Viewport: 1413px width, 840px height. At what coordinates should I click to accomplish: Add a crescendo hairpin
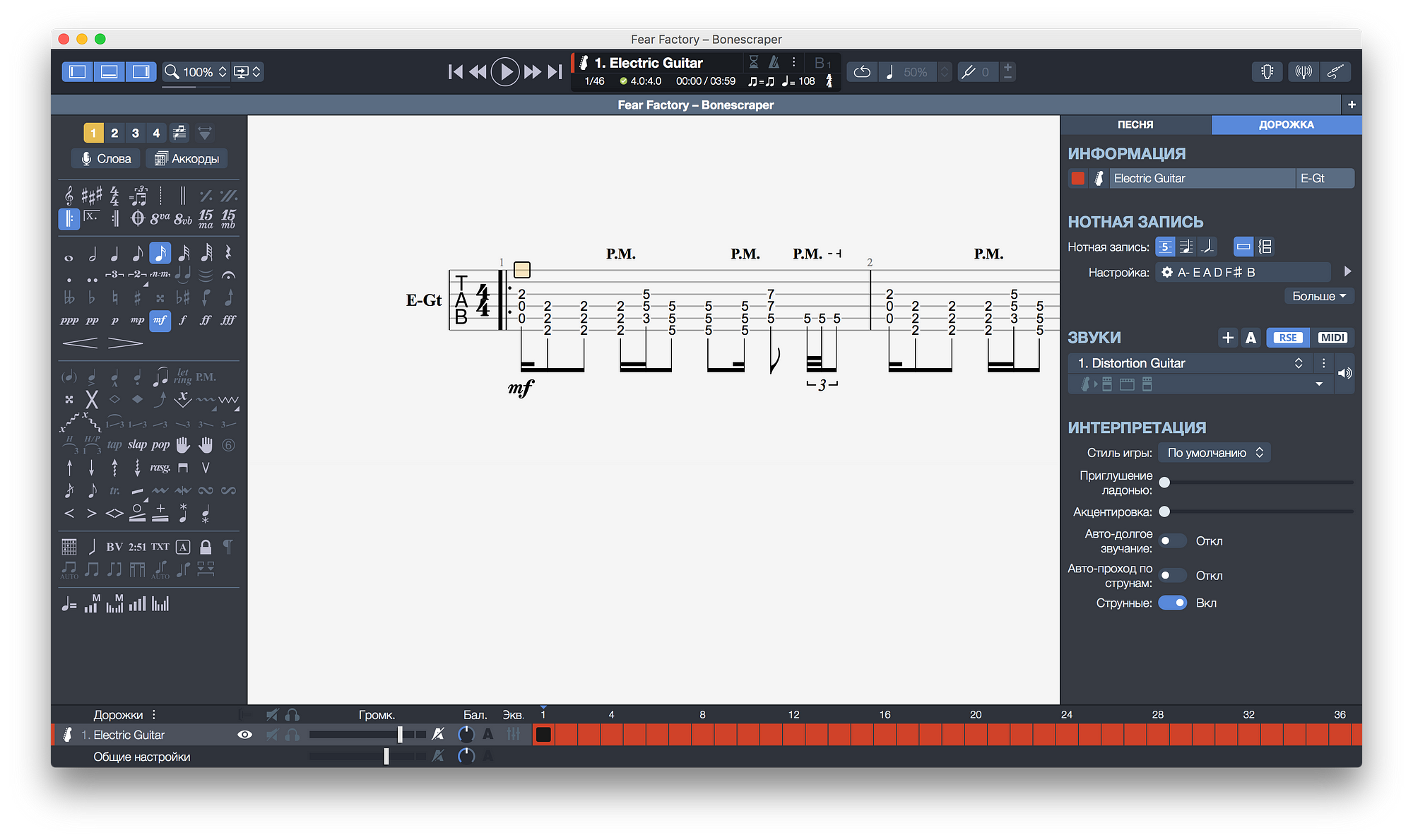[x=81, y=343]
